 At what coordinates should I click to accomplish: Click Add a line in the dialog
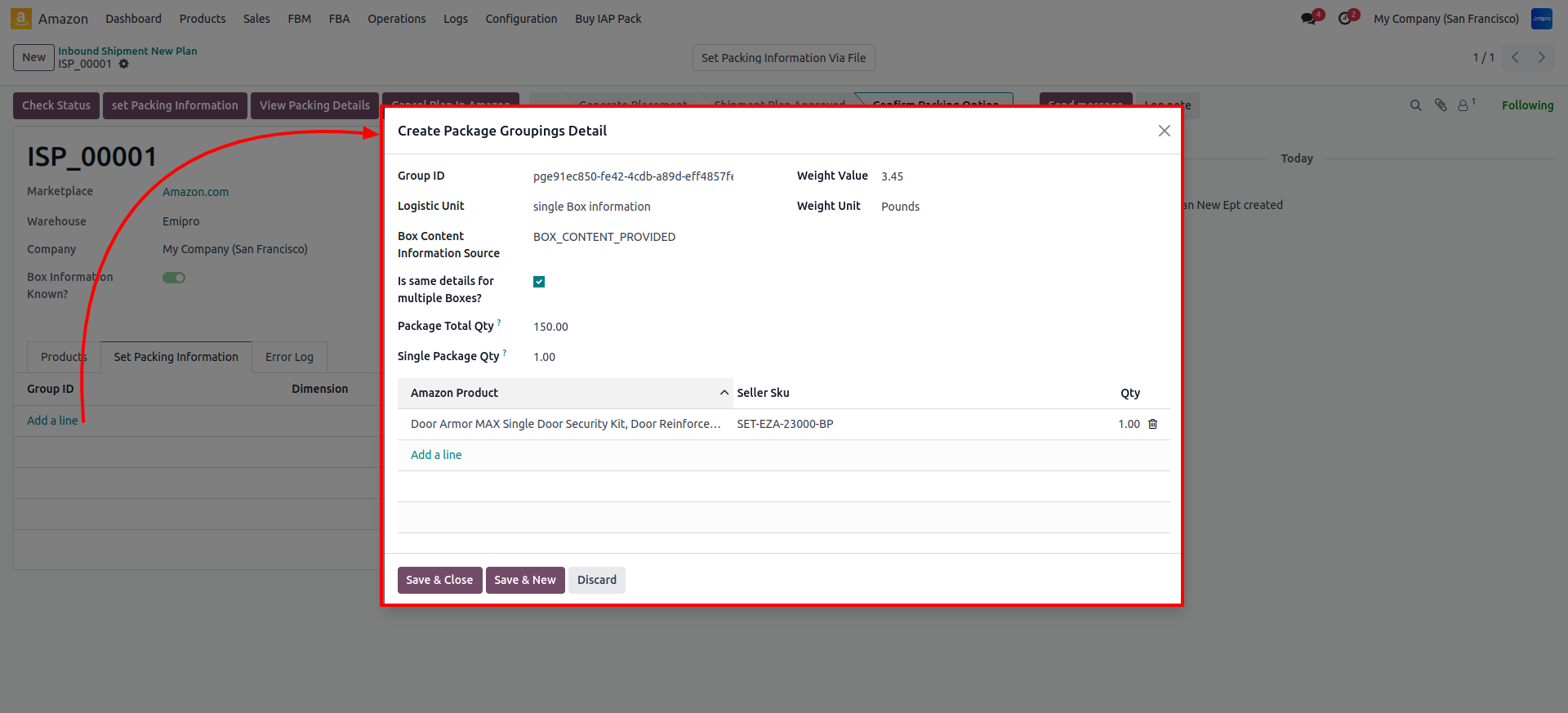point(436,455)
